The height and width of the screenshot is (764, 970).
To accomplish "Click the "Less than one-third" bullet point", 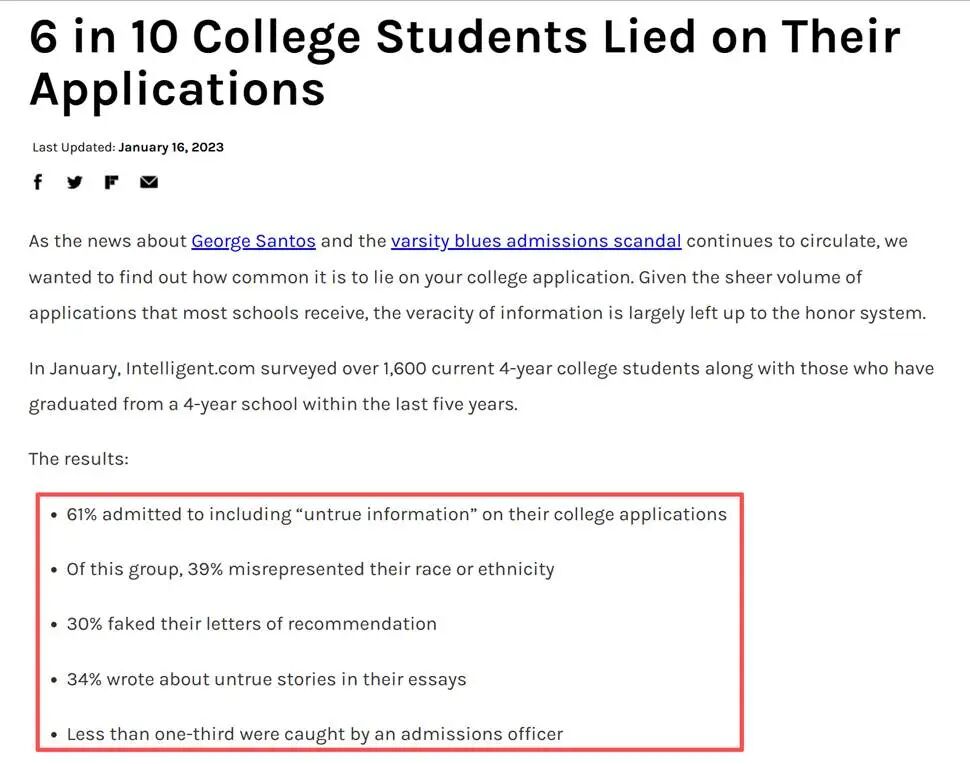I will click(314, 734).
